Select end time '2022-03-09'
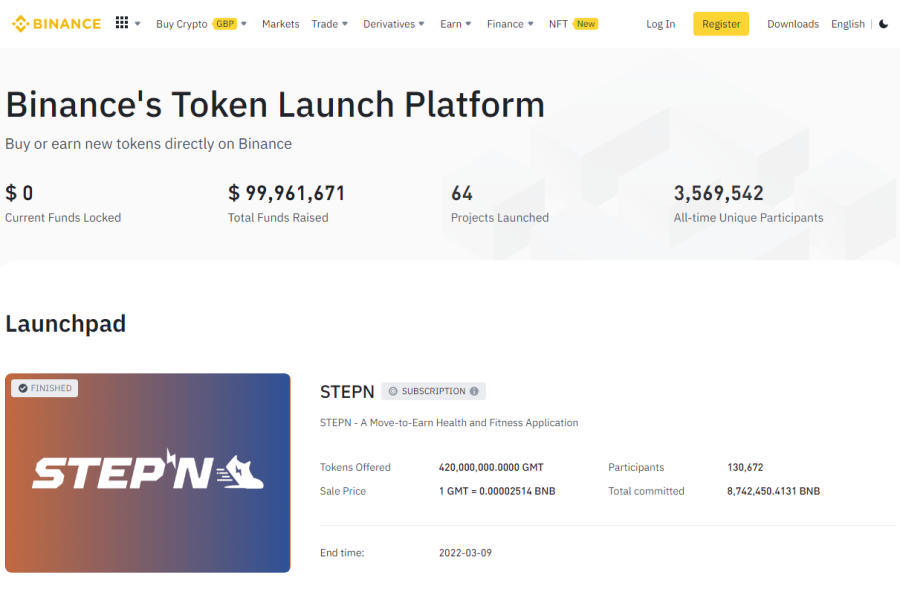Viewport: 900px width, 595px height. [x=465, y=553]
